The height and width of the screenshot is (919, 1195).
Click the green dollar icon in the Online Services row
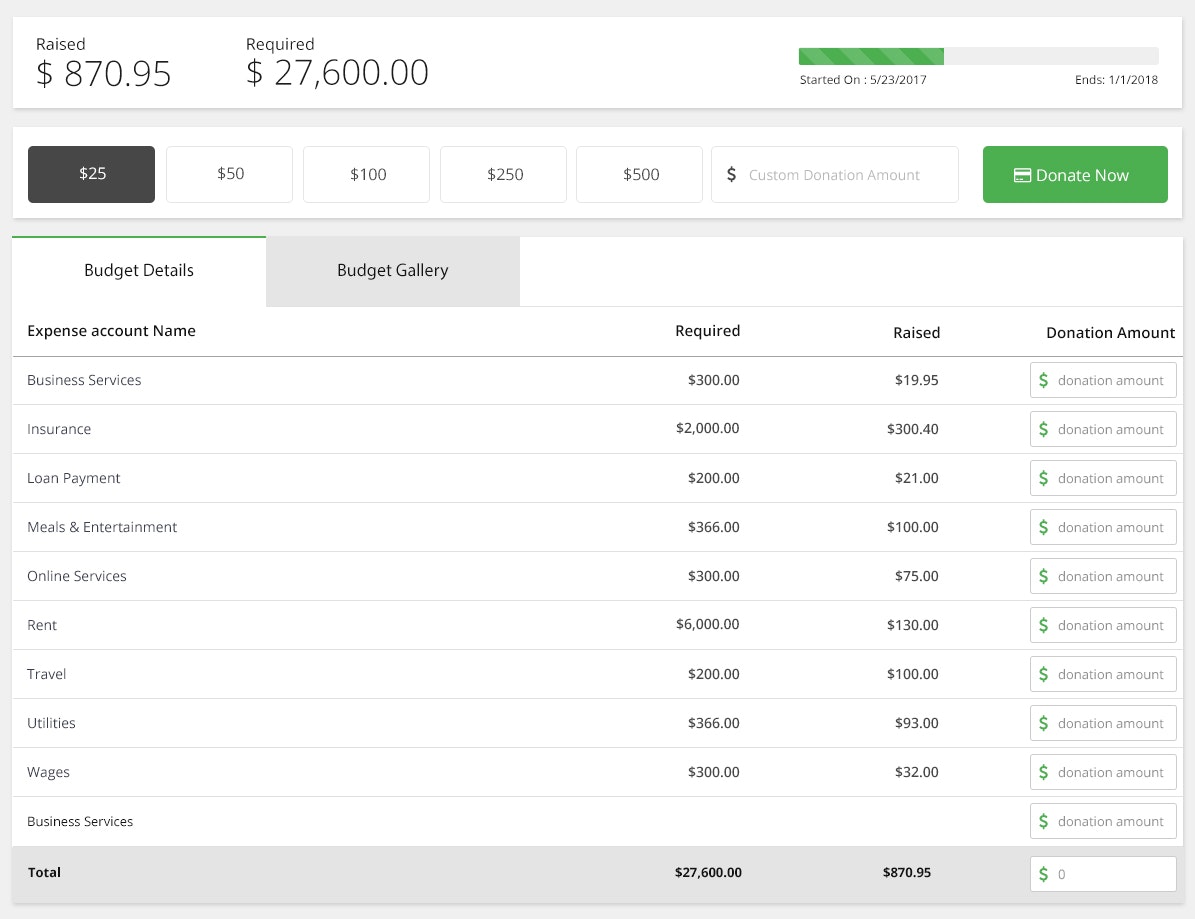coord(1043,576)
